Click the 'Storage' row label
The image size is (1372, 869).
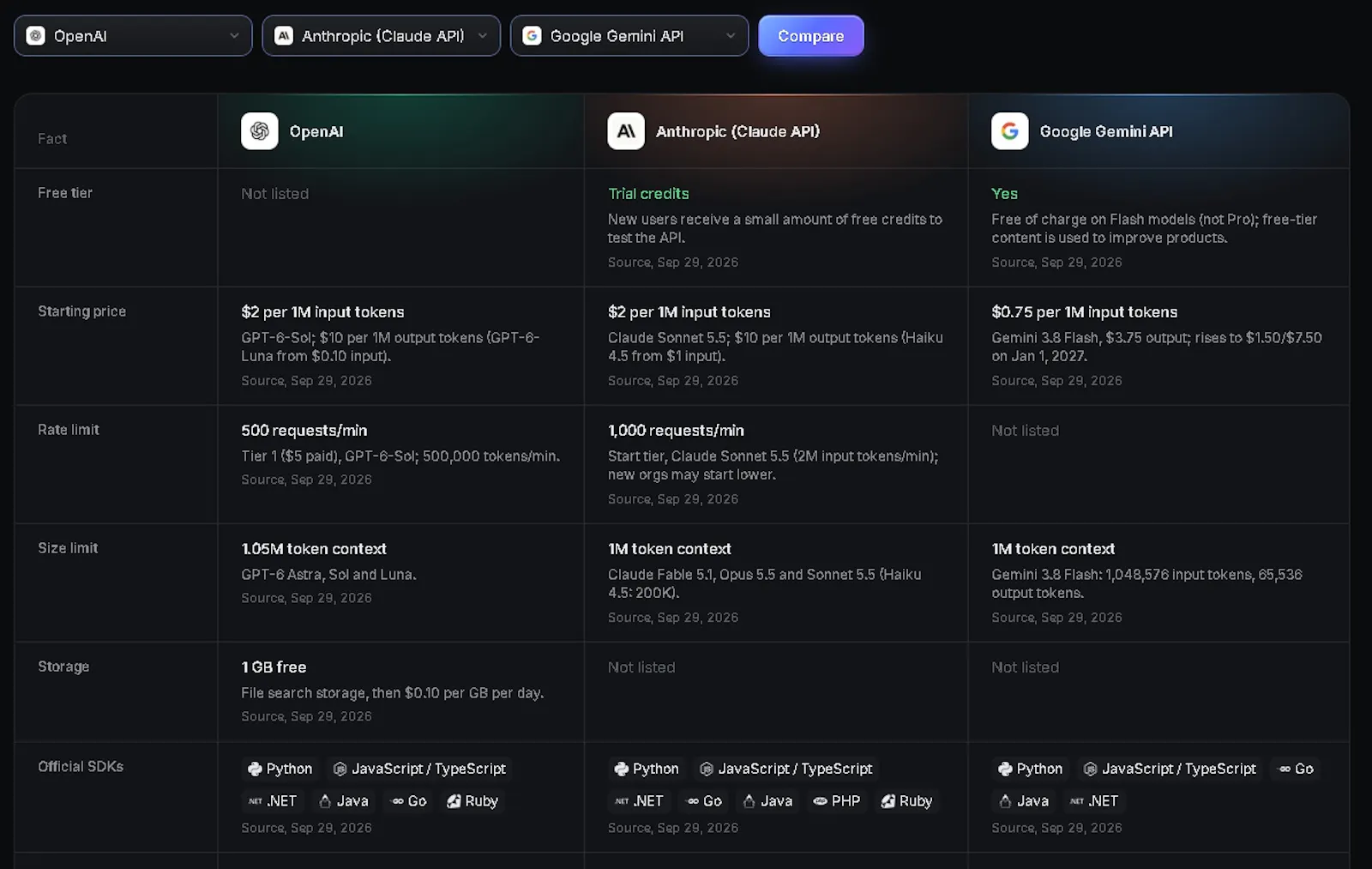(x=63, y=667)
